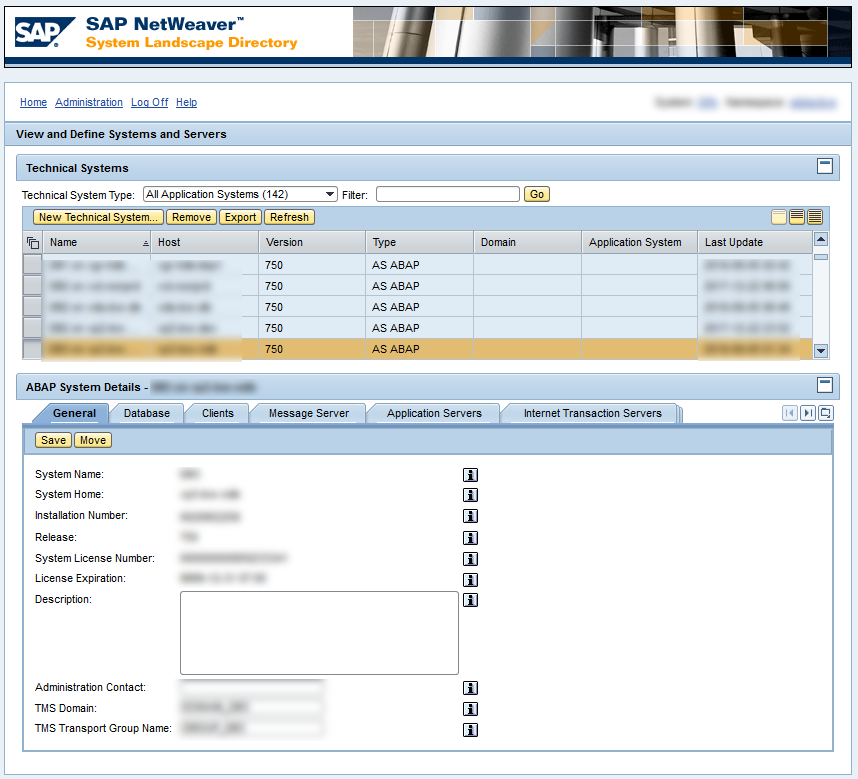The width and height of the screenshot is (858, 779).
Task: Click the copy rows icon in table header
Action: pos(32,241)
